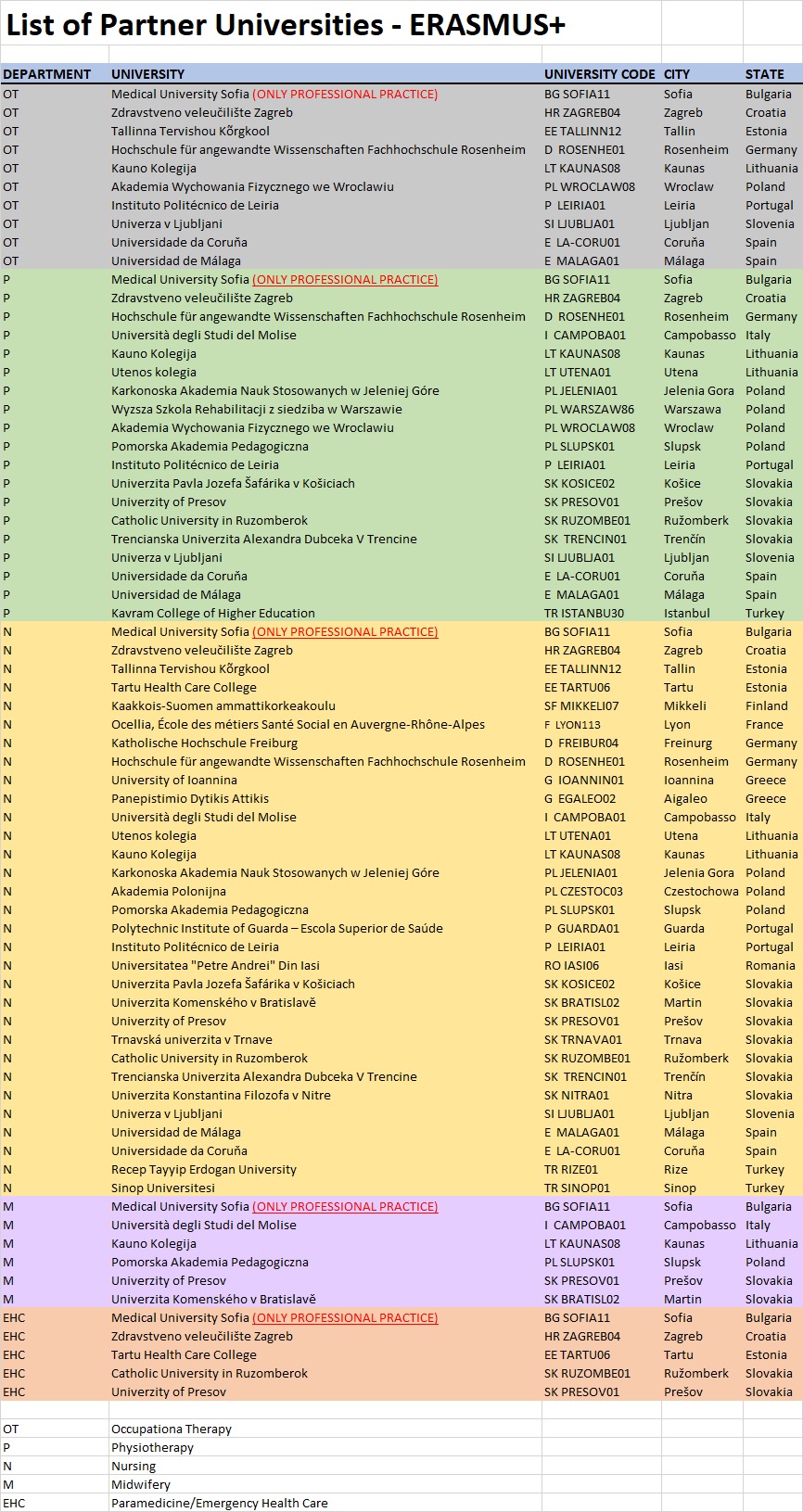Click the 'Nitra' city cell

(678, 1095)
